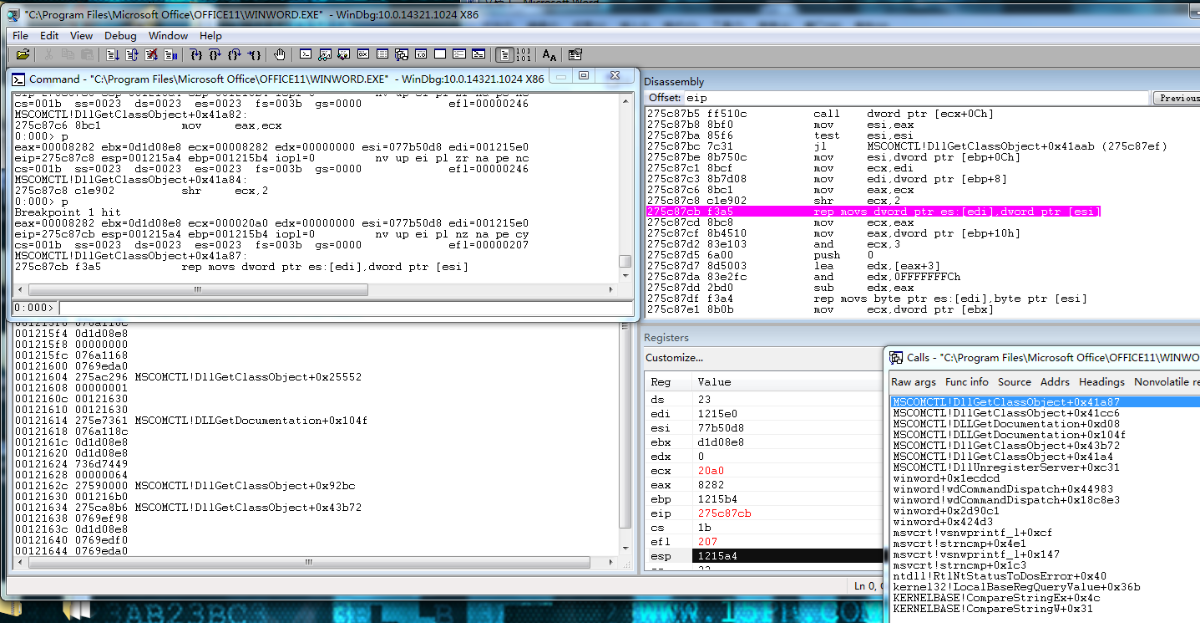Click the Step Out toolbar icon
Screen dimensions: 1200x623
(x=235, y=54)
